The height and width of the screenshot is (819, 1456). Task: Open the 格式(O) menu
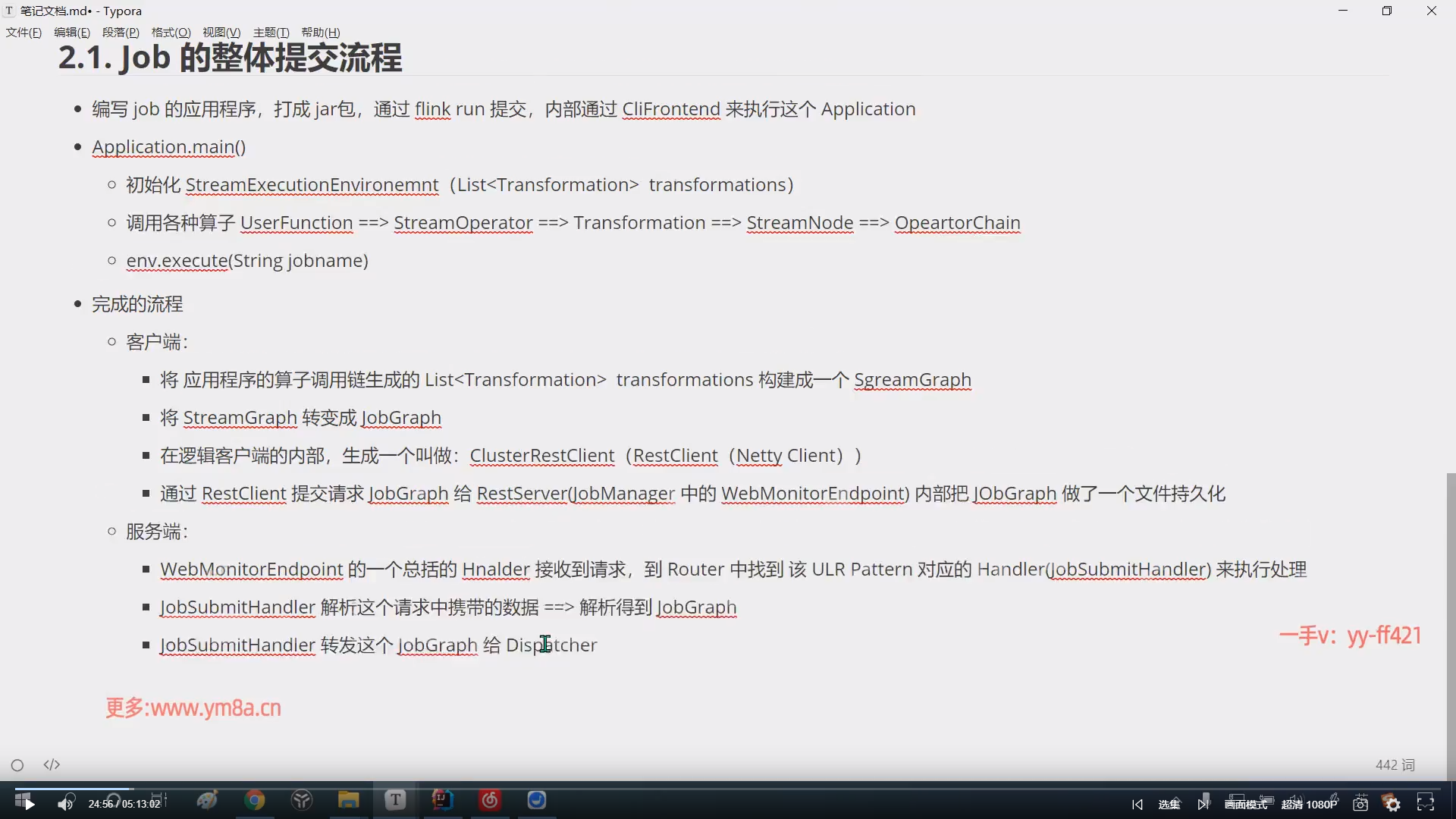[171, 32]
